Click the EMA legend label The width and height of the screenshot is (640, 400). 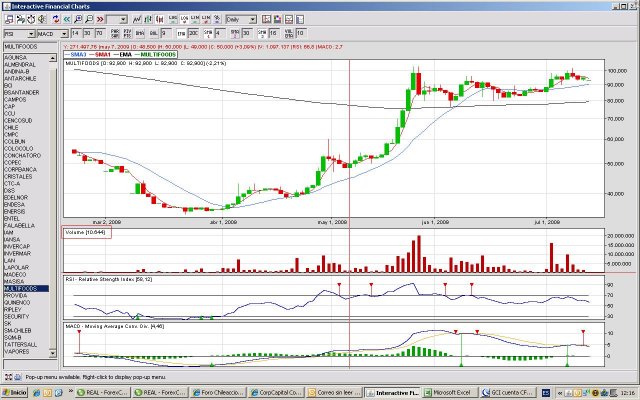123,55
